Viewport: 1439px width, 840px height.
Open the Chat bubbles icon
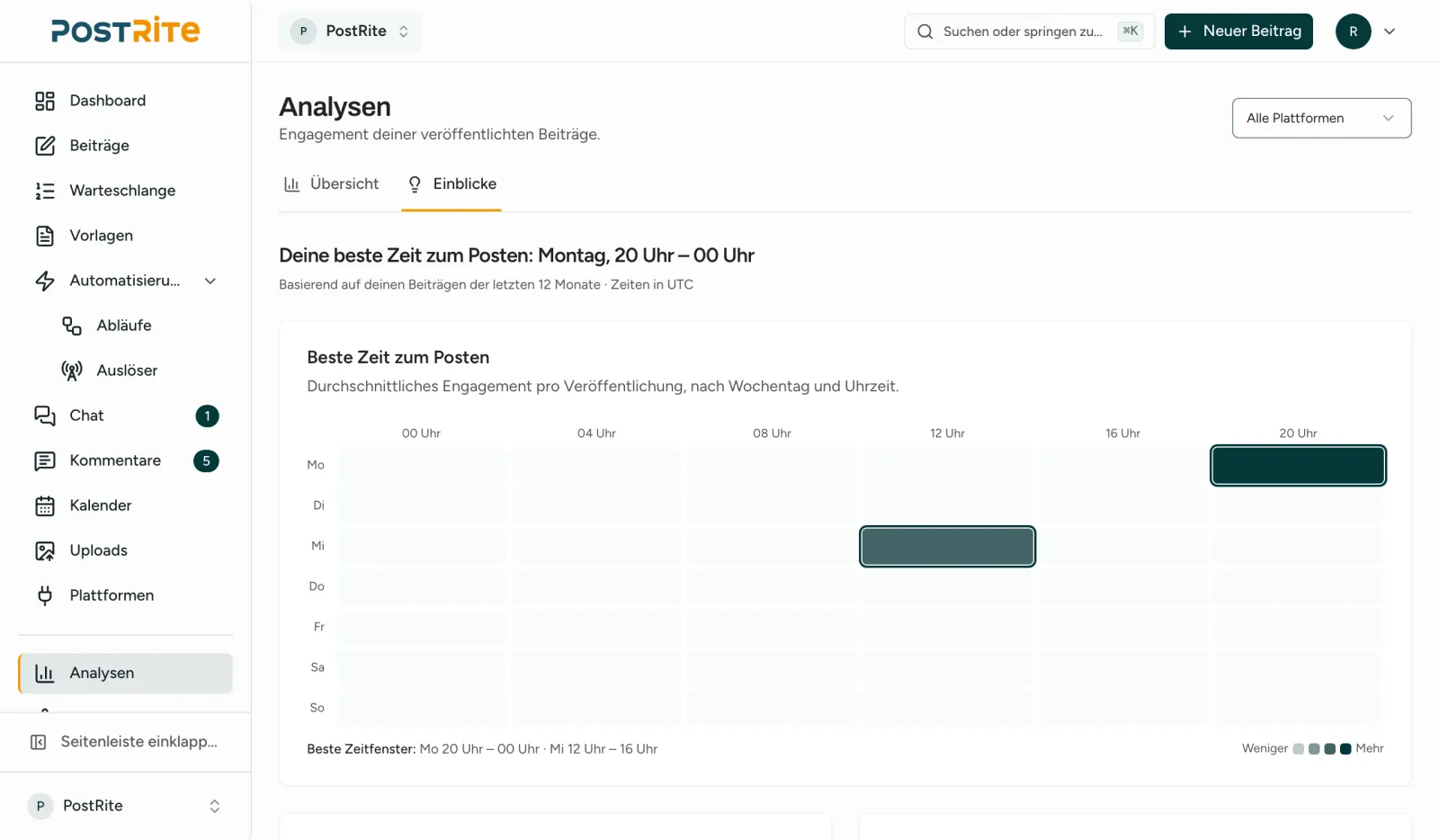coord(45,416)
